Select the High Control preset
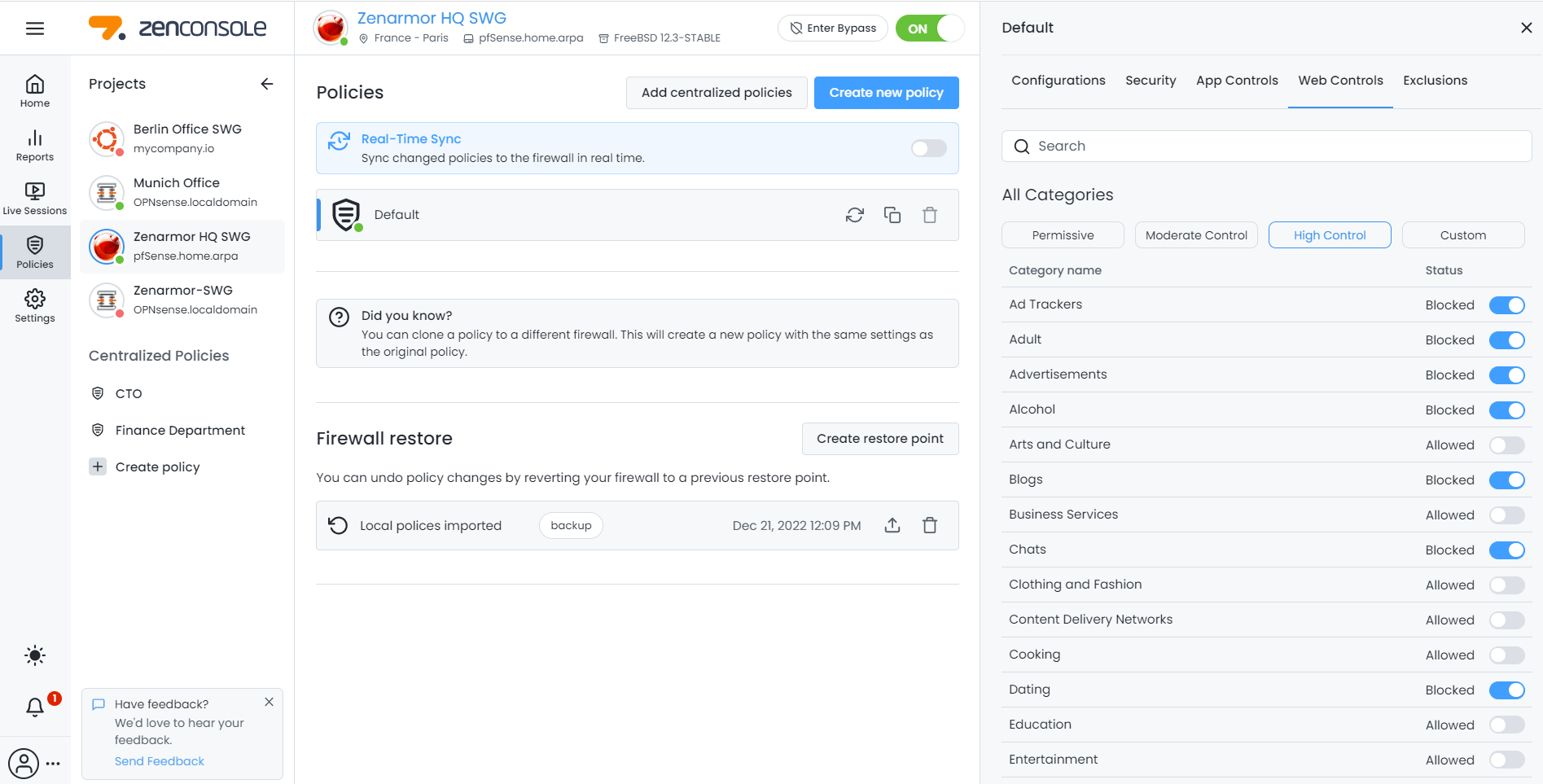Viewport: 1543px width, 784px height. tap(1330, 235)
